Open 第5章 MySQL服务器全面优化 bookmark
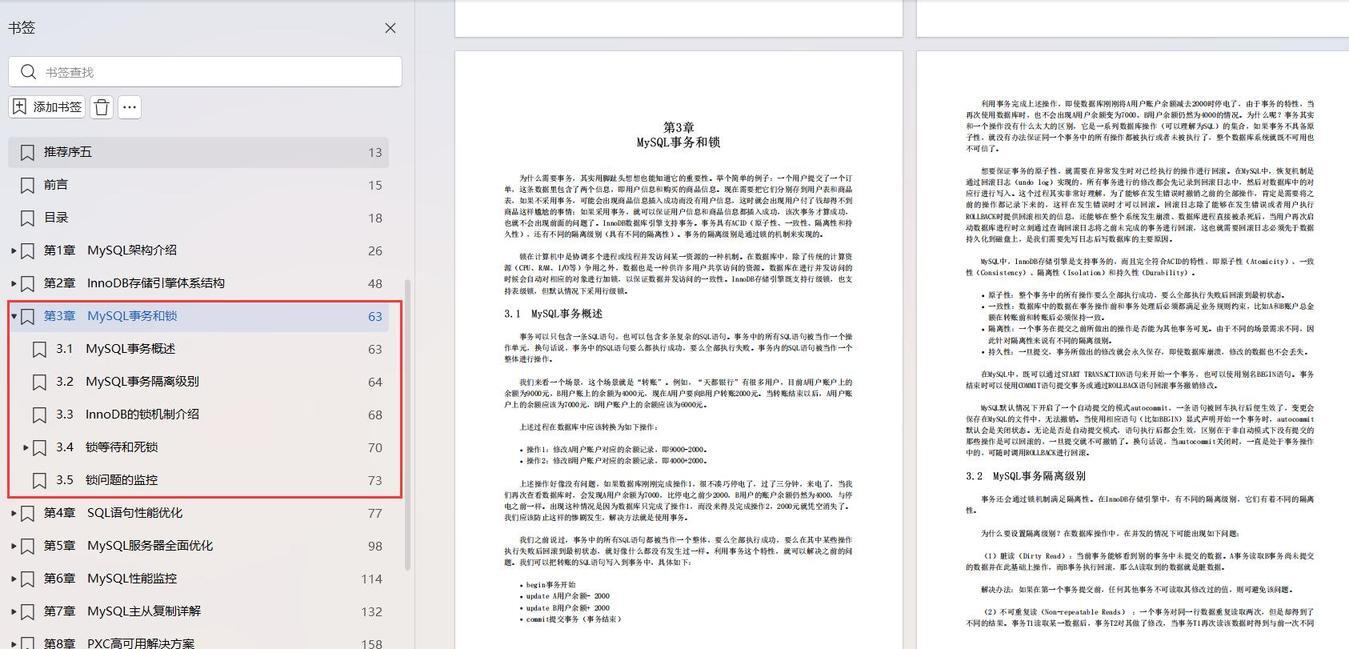 tap(128, 546)
